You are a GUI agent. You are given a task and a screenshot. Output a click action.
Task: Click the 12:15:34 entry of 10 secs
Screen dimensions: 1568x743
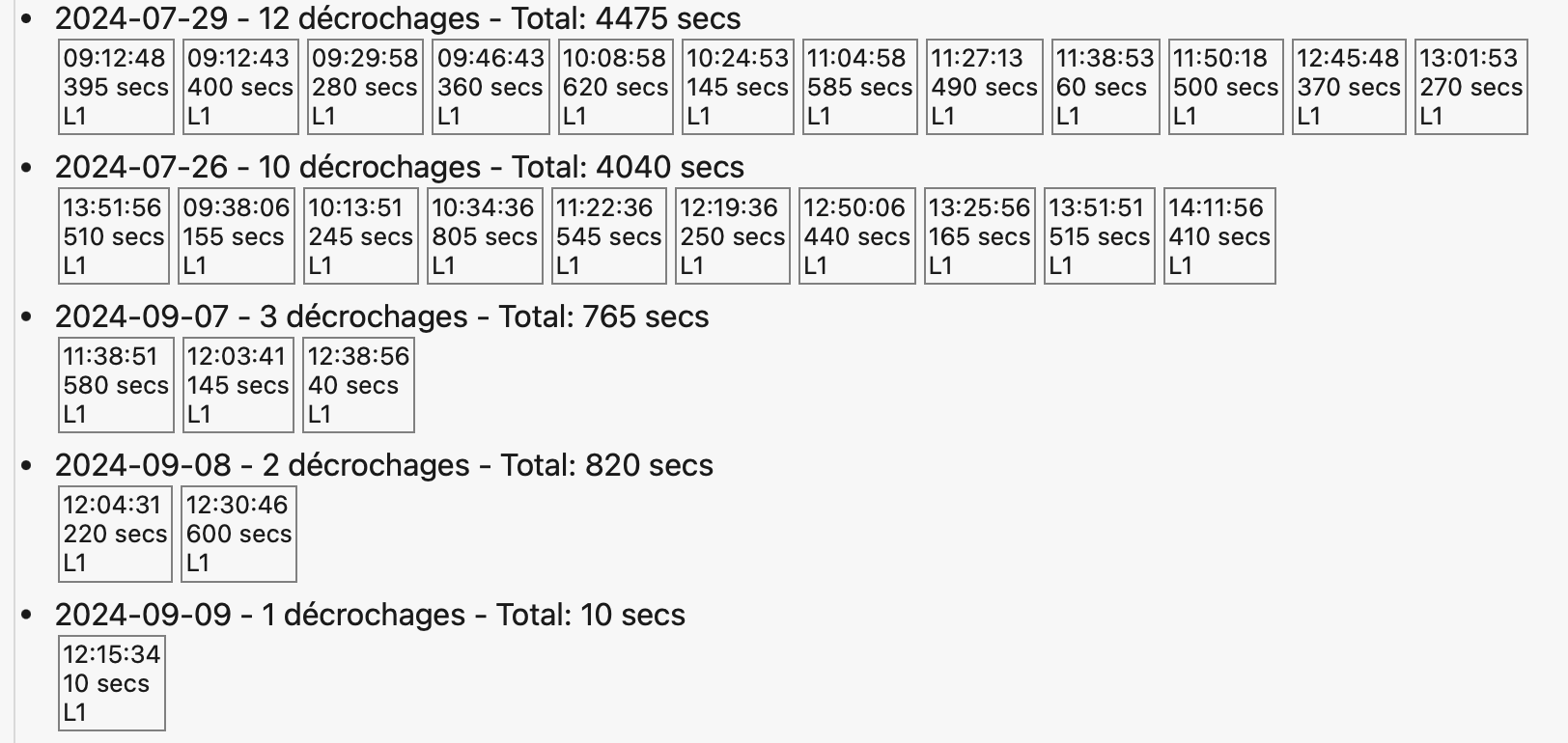111,683
